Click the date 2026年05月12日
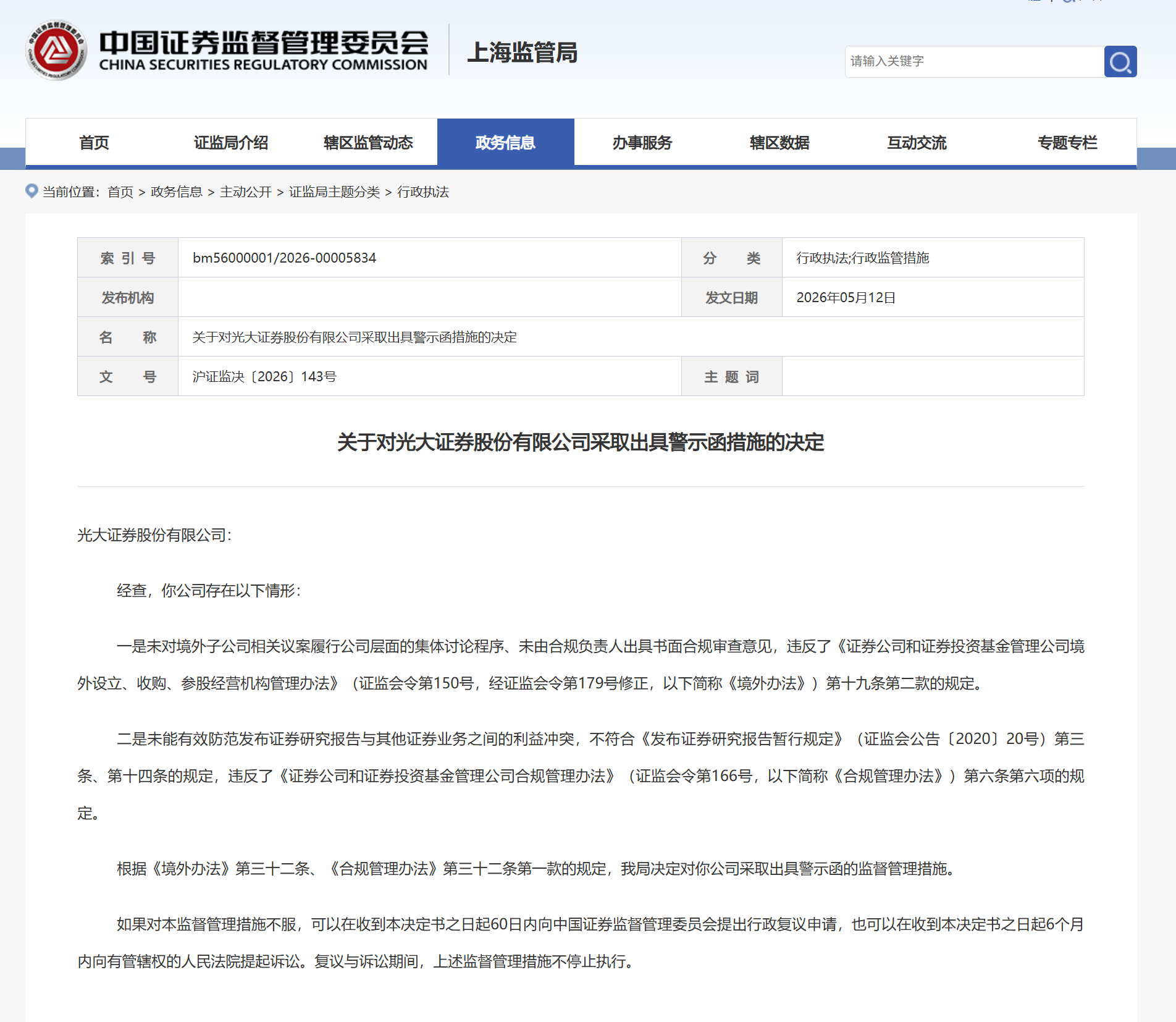The image size is (1176, 1022). (846, 297)
